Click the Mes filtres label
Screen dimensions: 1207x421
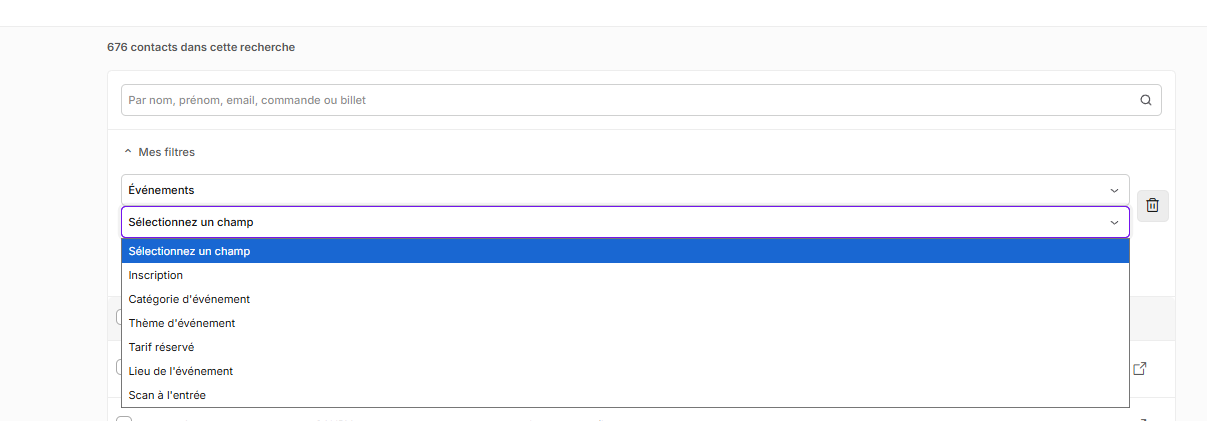(166, 152)
